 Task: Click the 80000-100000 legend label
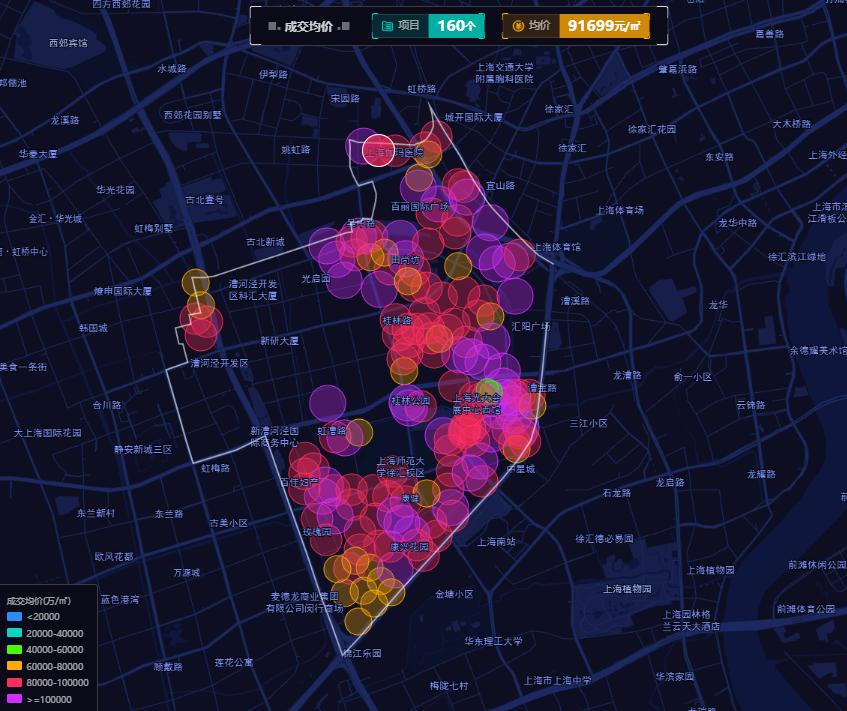pos(58,682)
